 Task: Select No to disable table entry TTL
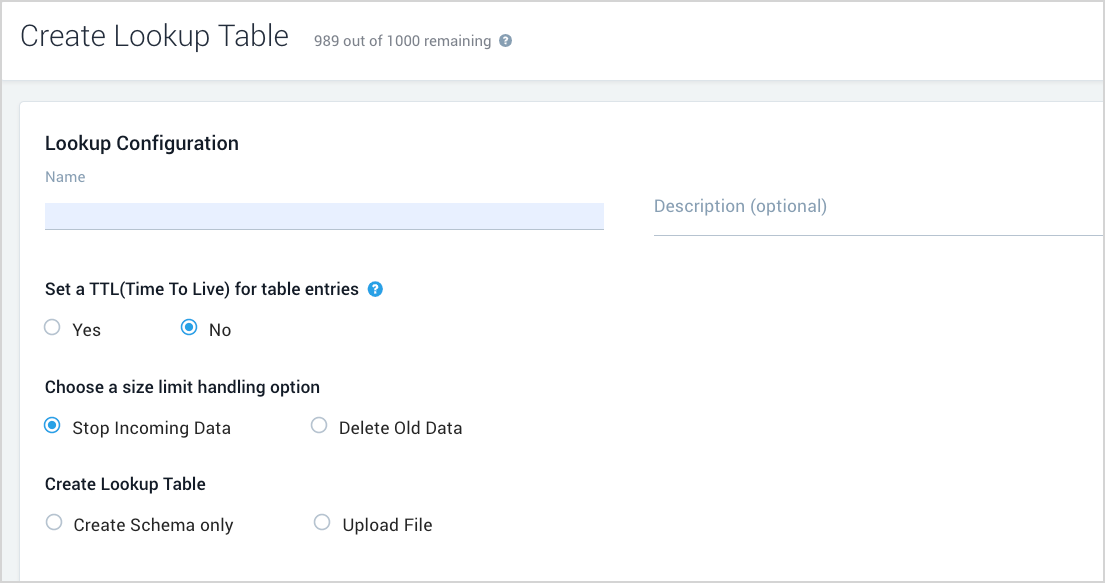point(189,327)
